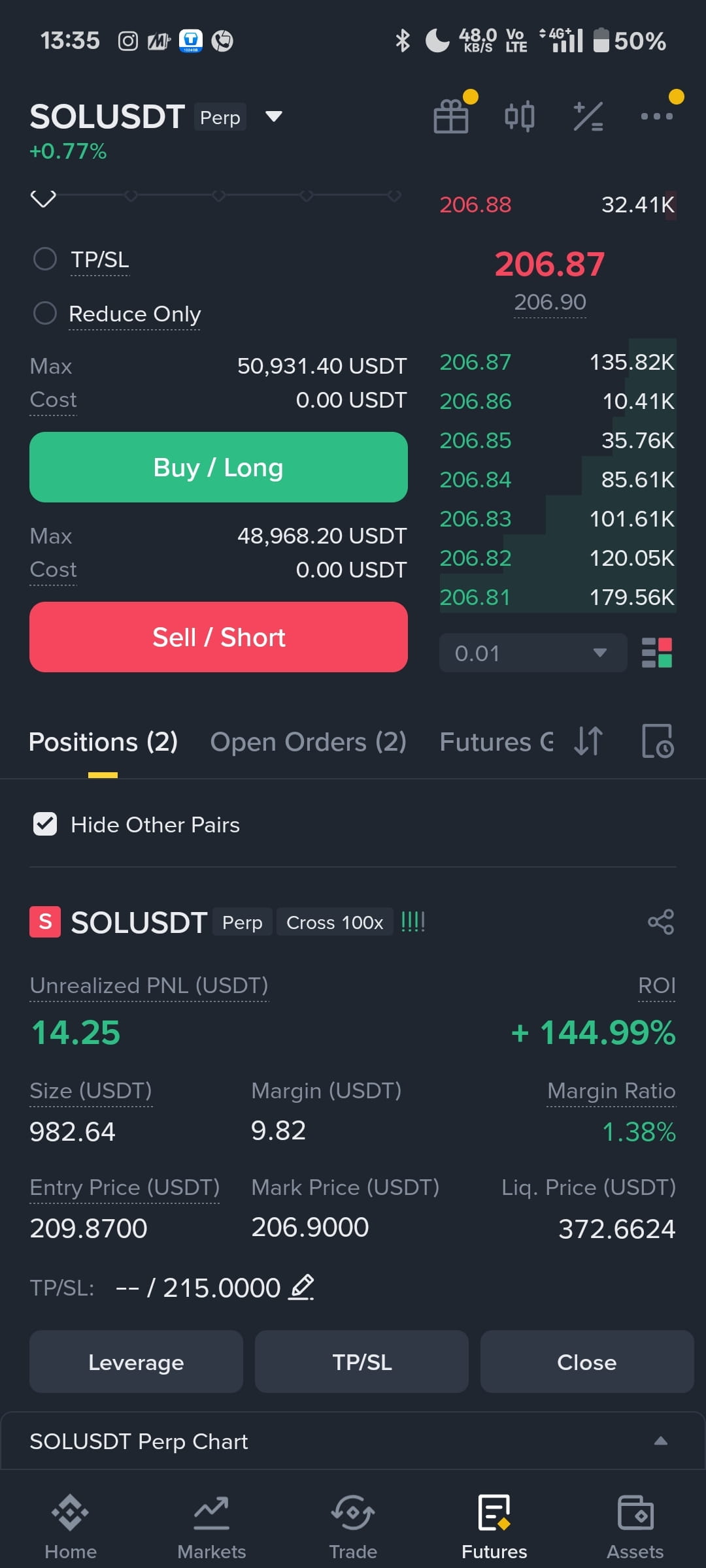
Task: Tap the Buy / Long button
Action: coord(218,467)
